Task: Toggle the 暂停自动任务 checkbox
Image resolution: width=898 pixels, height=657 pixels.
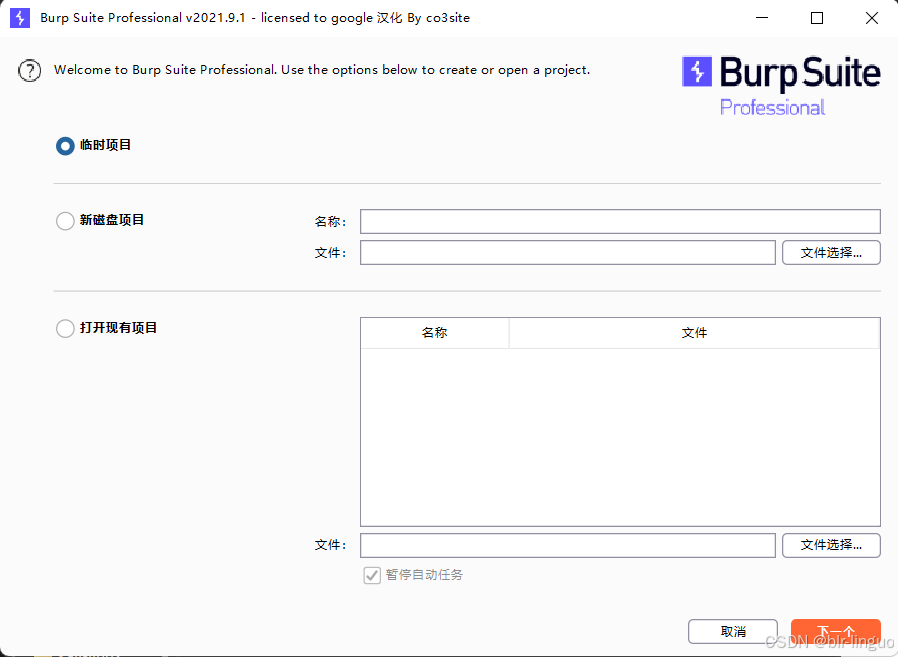Action: coord(372,575)
